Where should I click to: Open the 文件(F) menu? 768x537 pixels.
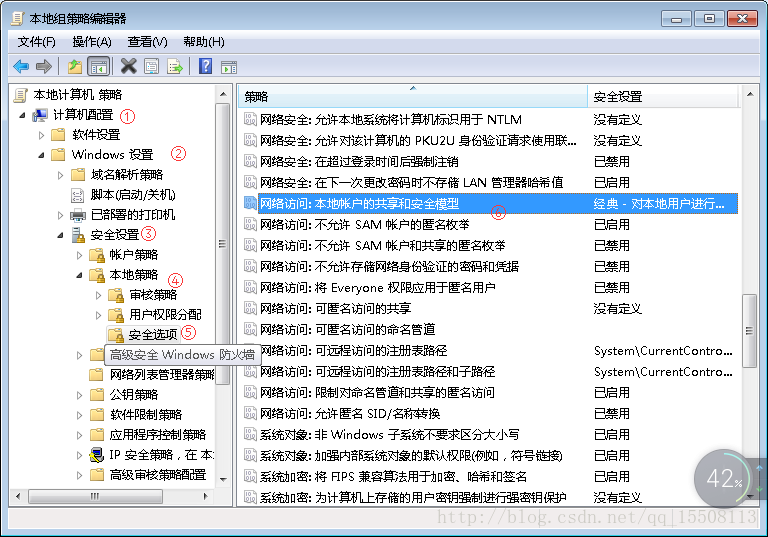37,42
